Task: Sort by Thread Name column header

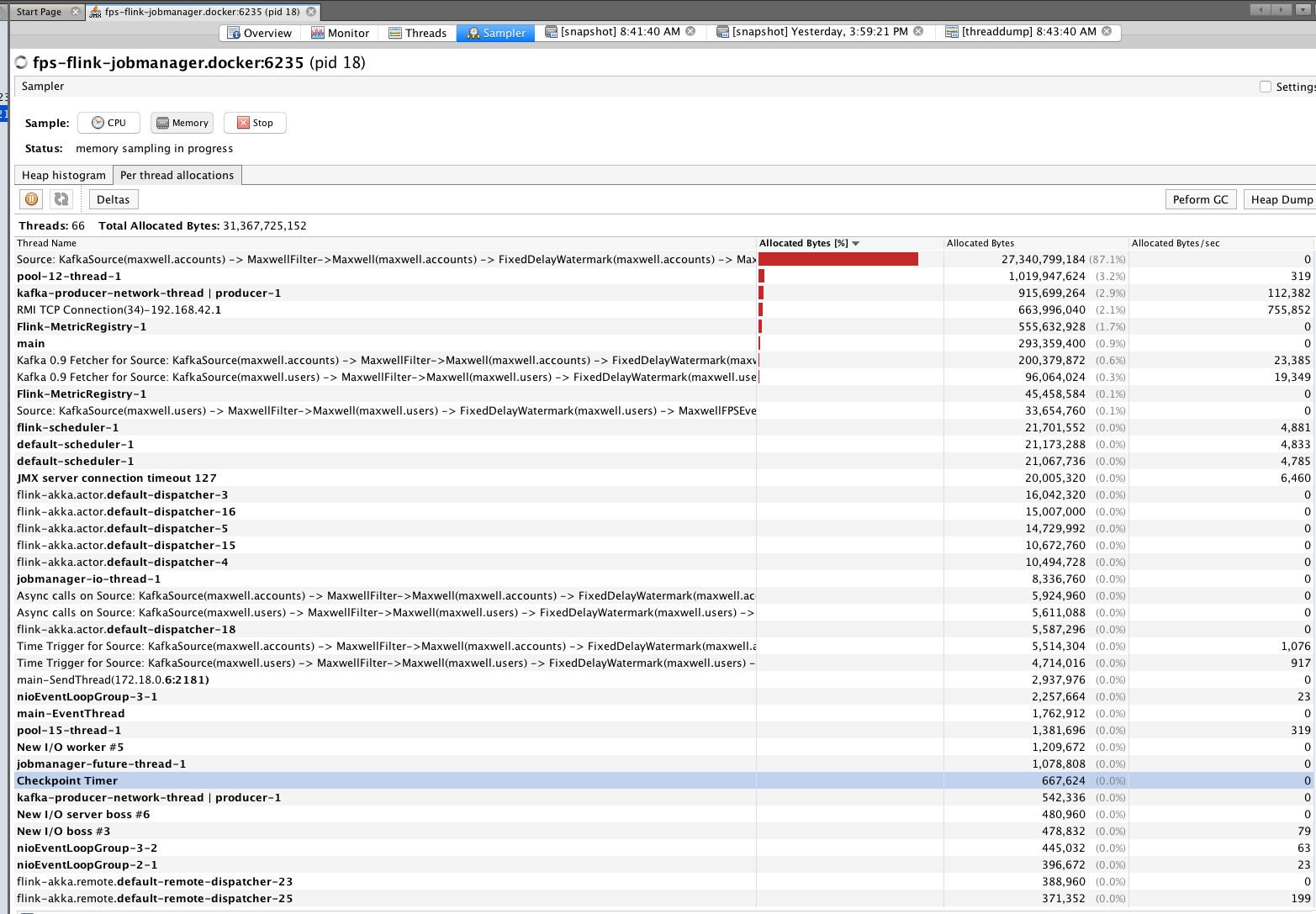Action: (46, 243)
